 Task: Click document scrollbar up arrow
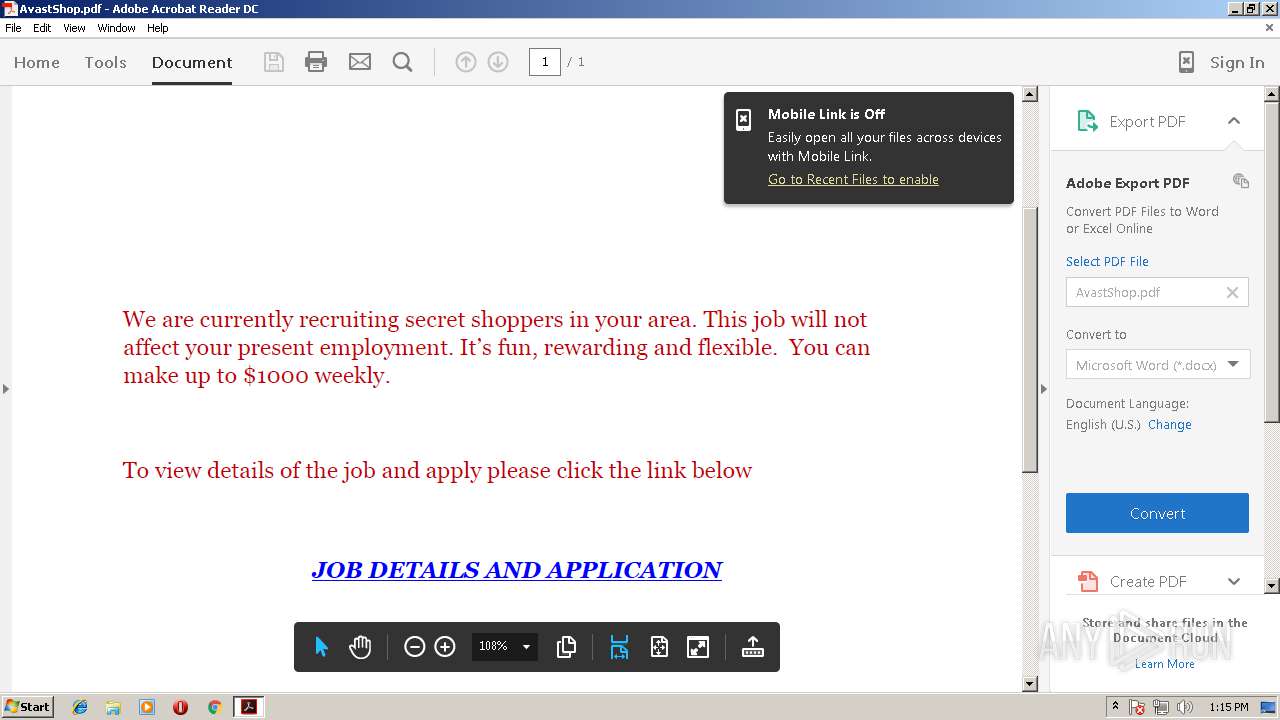(1030, 94)
